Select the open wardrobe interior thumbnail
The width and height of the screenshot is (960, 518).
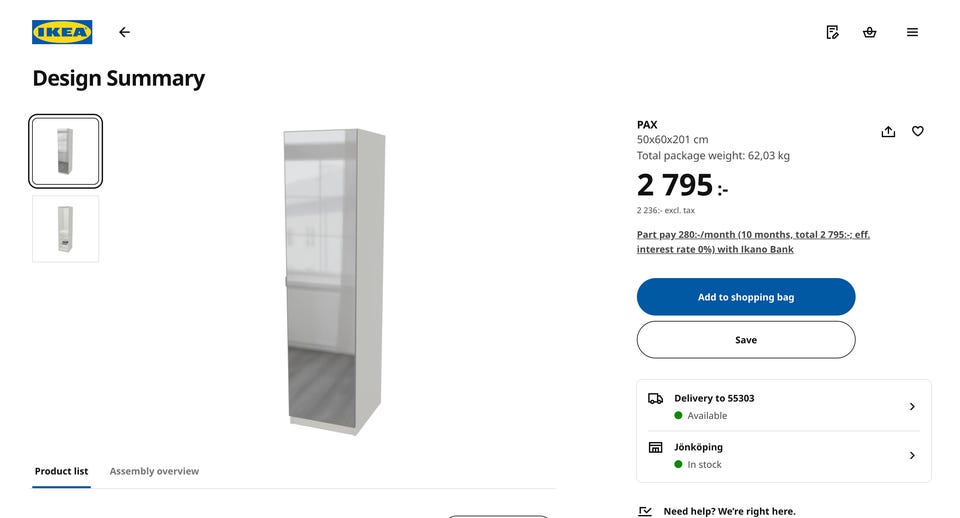coord(65,229)
